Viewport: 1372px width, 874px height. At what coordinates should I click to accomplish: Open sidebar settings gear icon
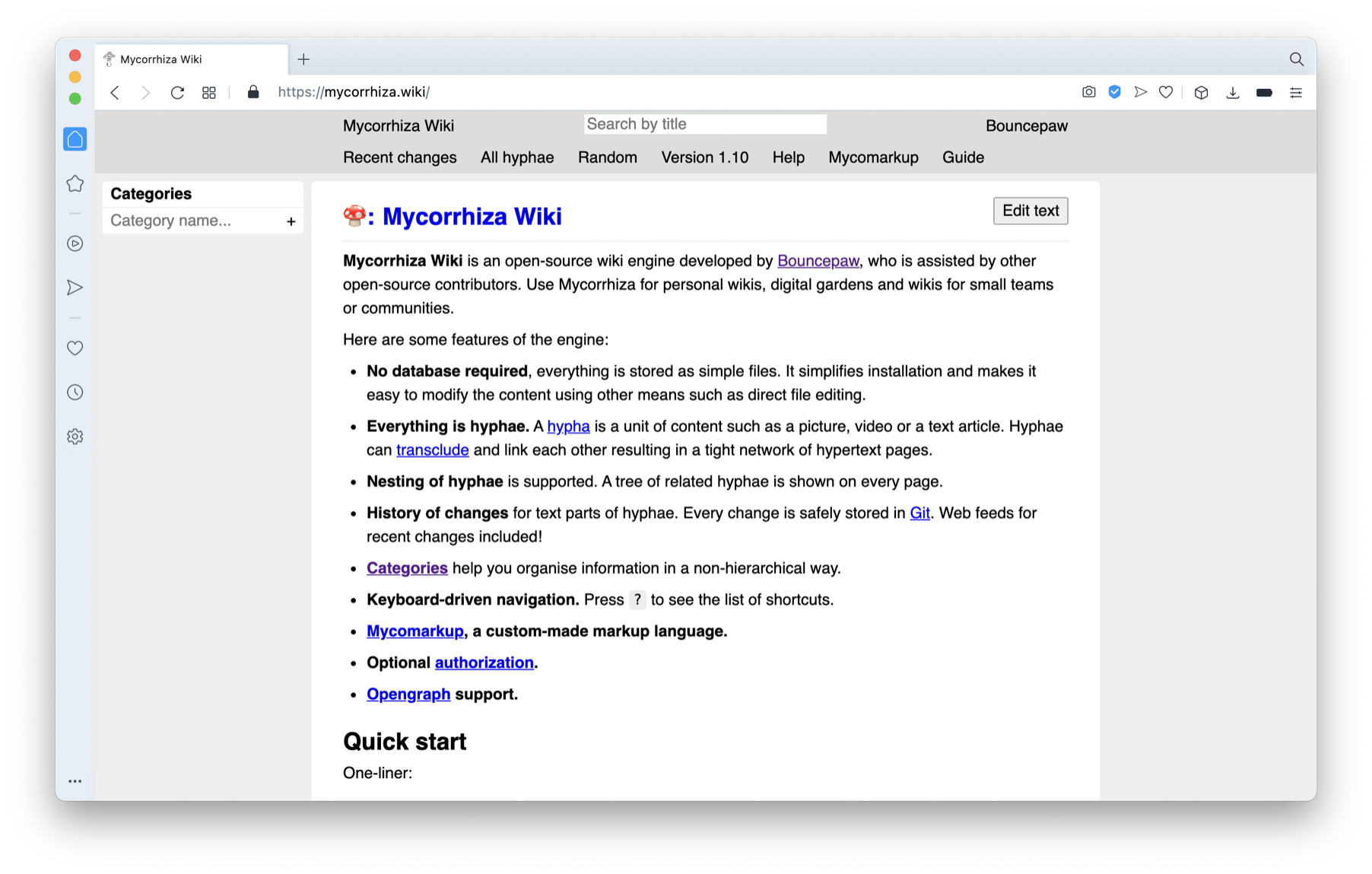[x=75, y=437]
